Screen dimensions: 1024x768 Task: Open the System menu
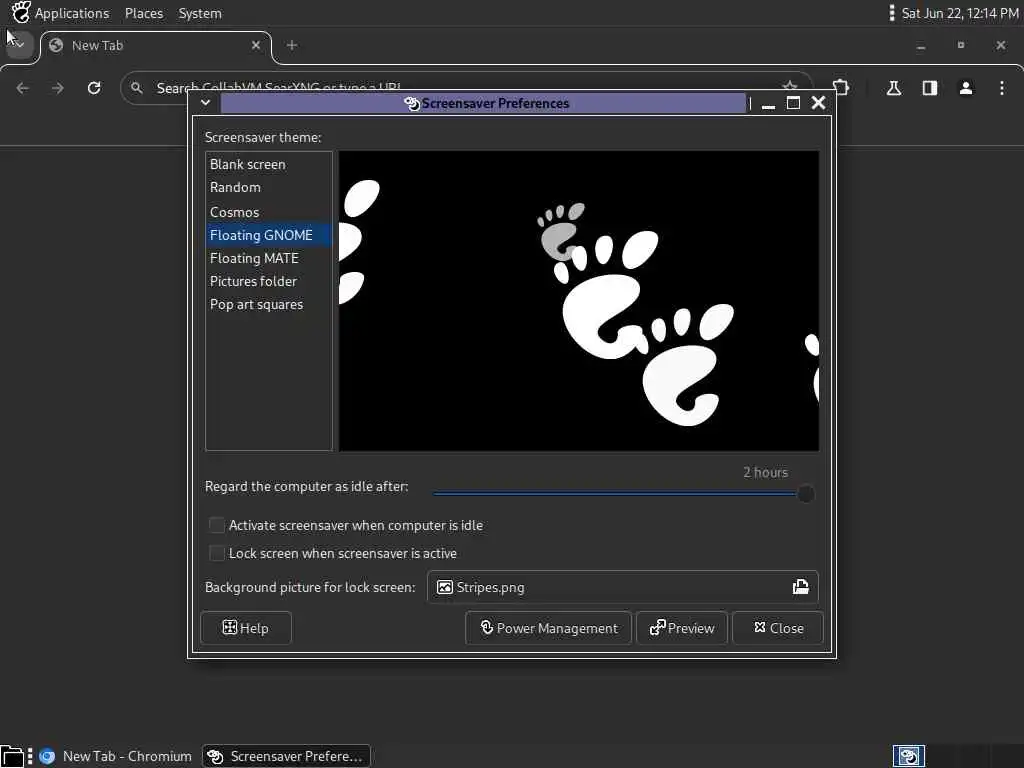[x=200, y=13]
